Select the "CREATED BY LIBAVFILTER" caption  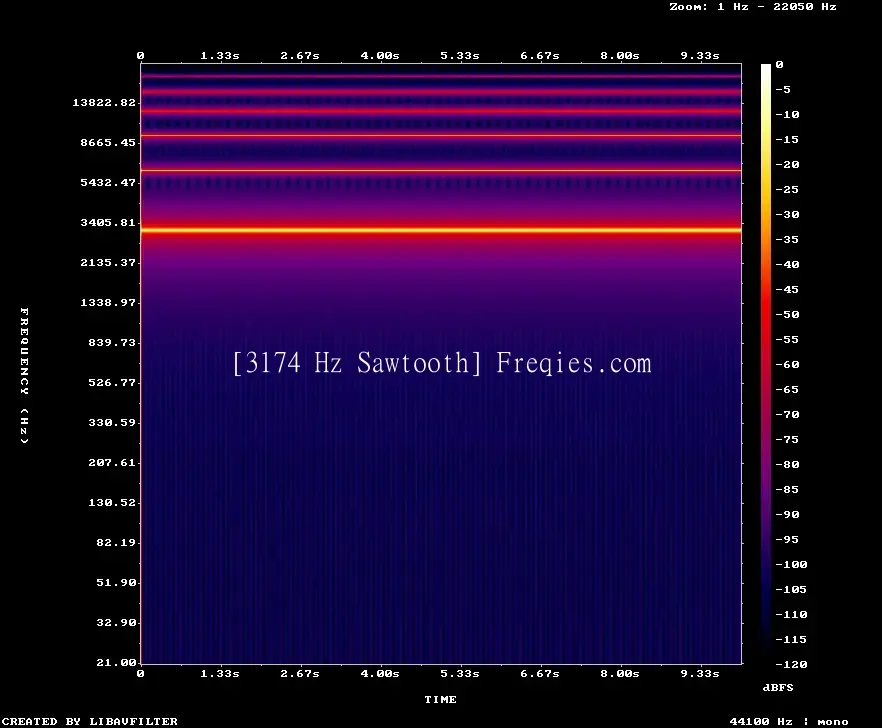89,721
